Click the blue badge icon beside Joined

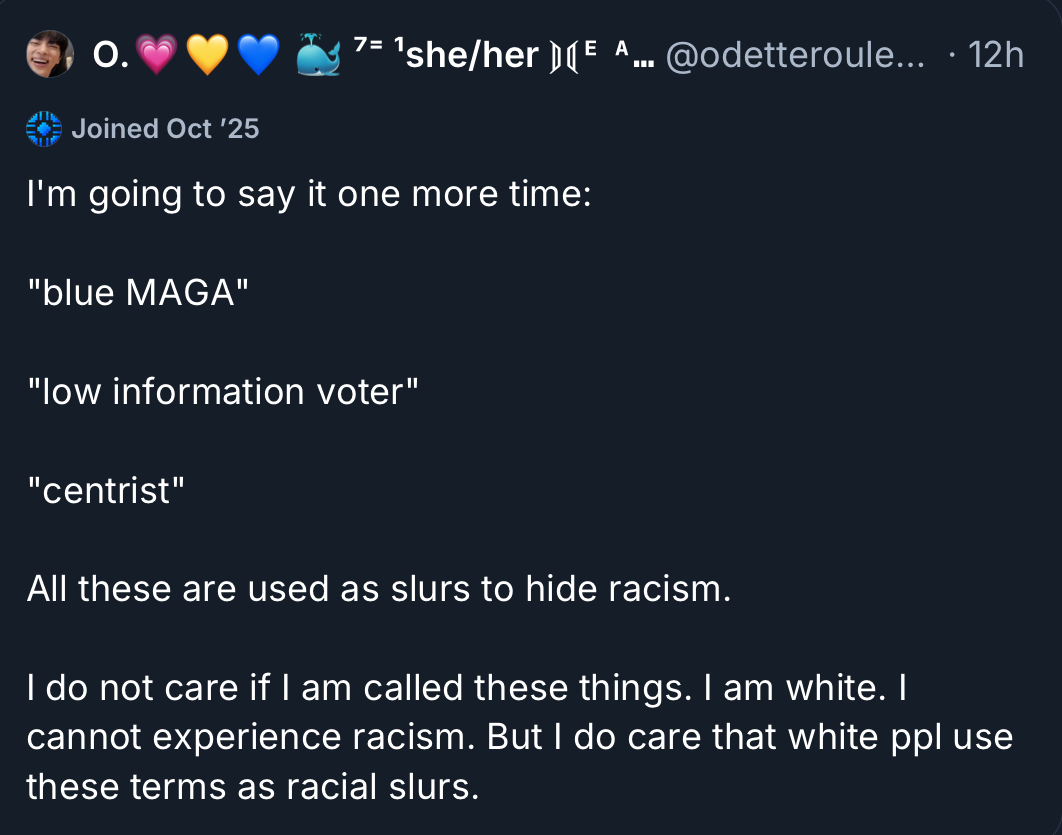43,129
